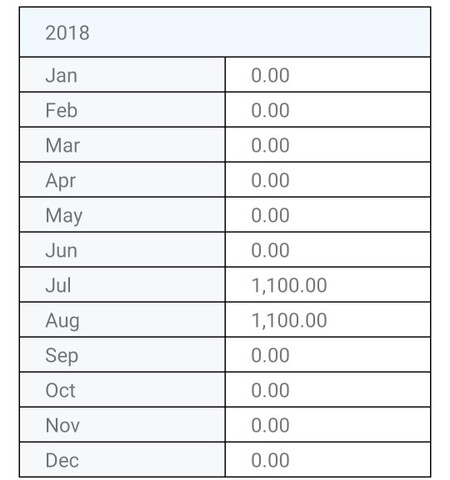
Task: Select the Aug value 1,100.00
Action: coord(289,320)
